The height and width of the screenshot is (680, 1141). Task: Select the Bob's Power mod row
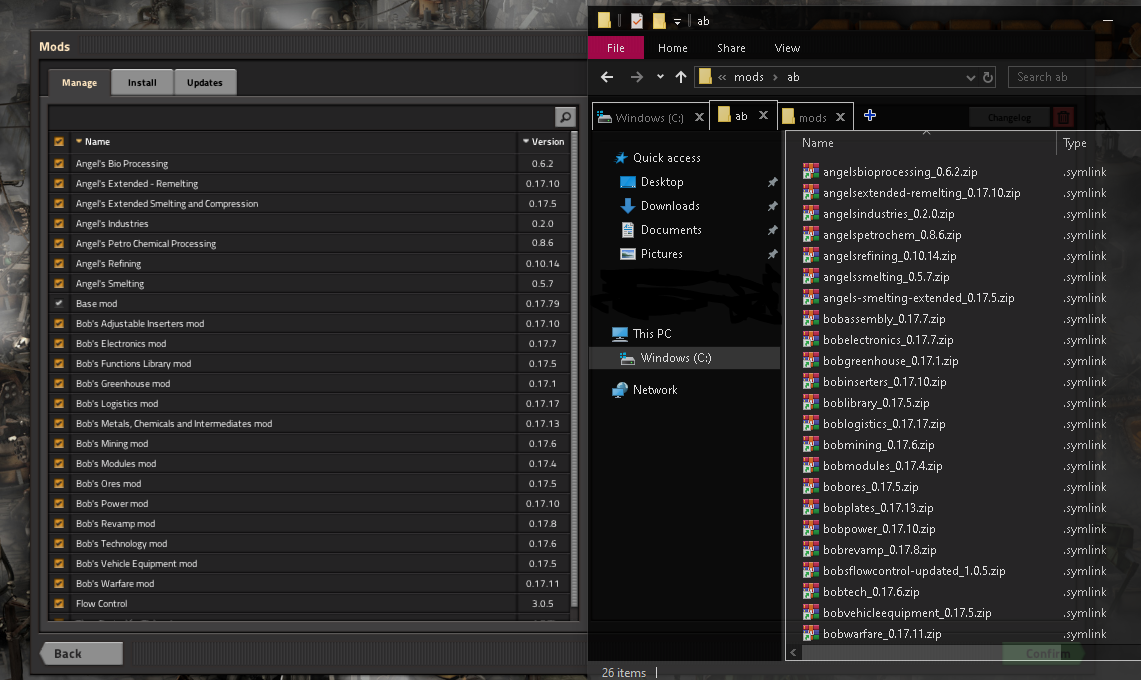pyautogui.click(x=310, y=503)
